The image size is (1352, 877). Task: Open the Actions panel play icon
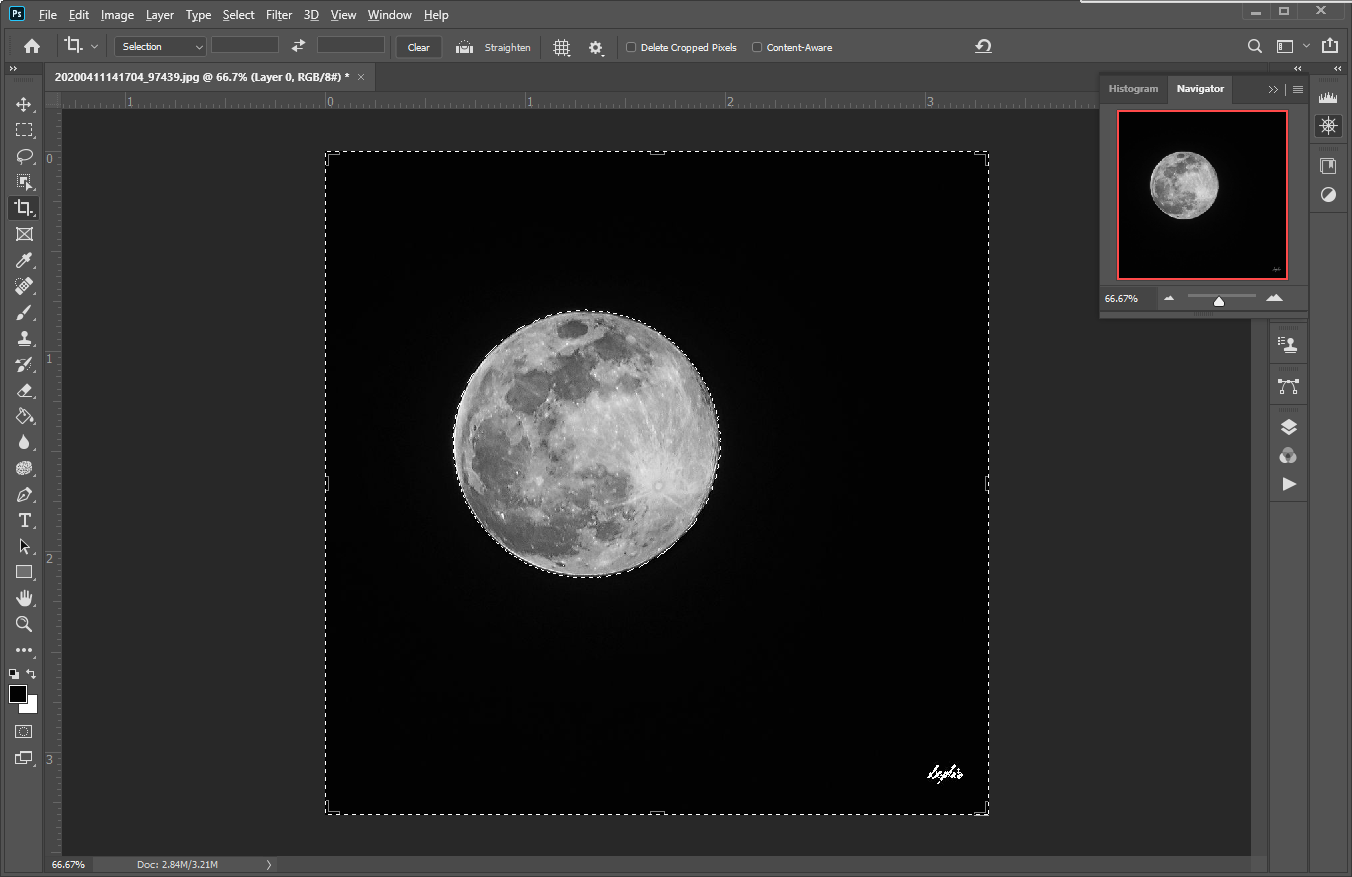pos(1288,484)
